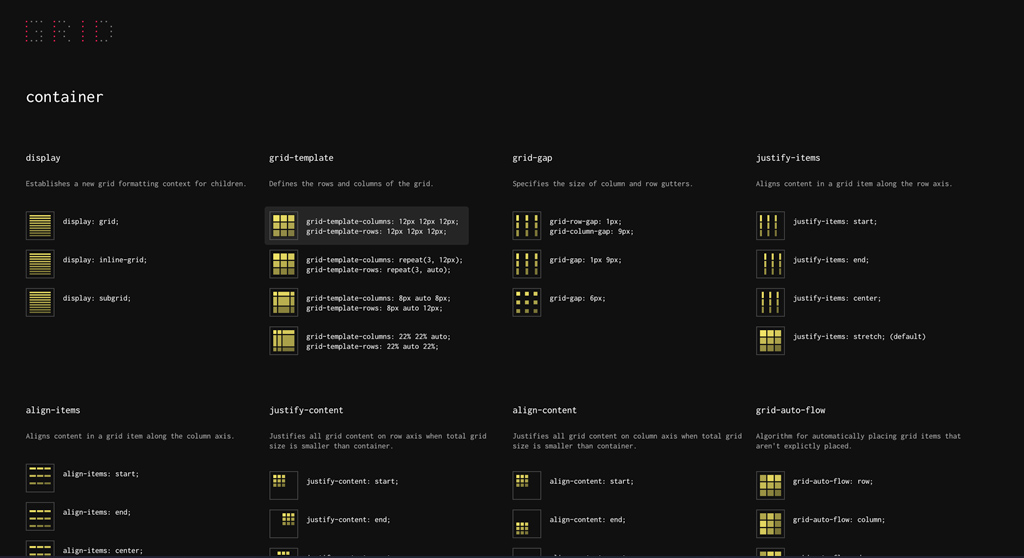Click the GRID logo at top left
The image size is (1024, 558).
[x=68, y=31]
